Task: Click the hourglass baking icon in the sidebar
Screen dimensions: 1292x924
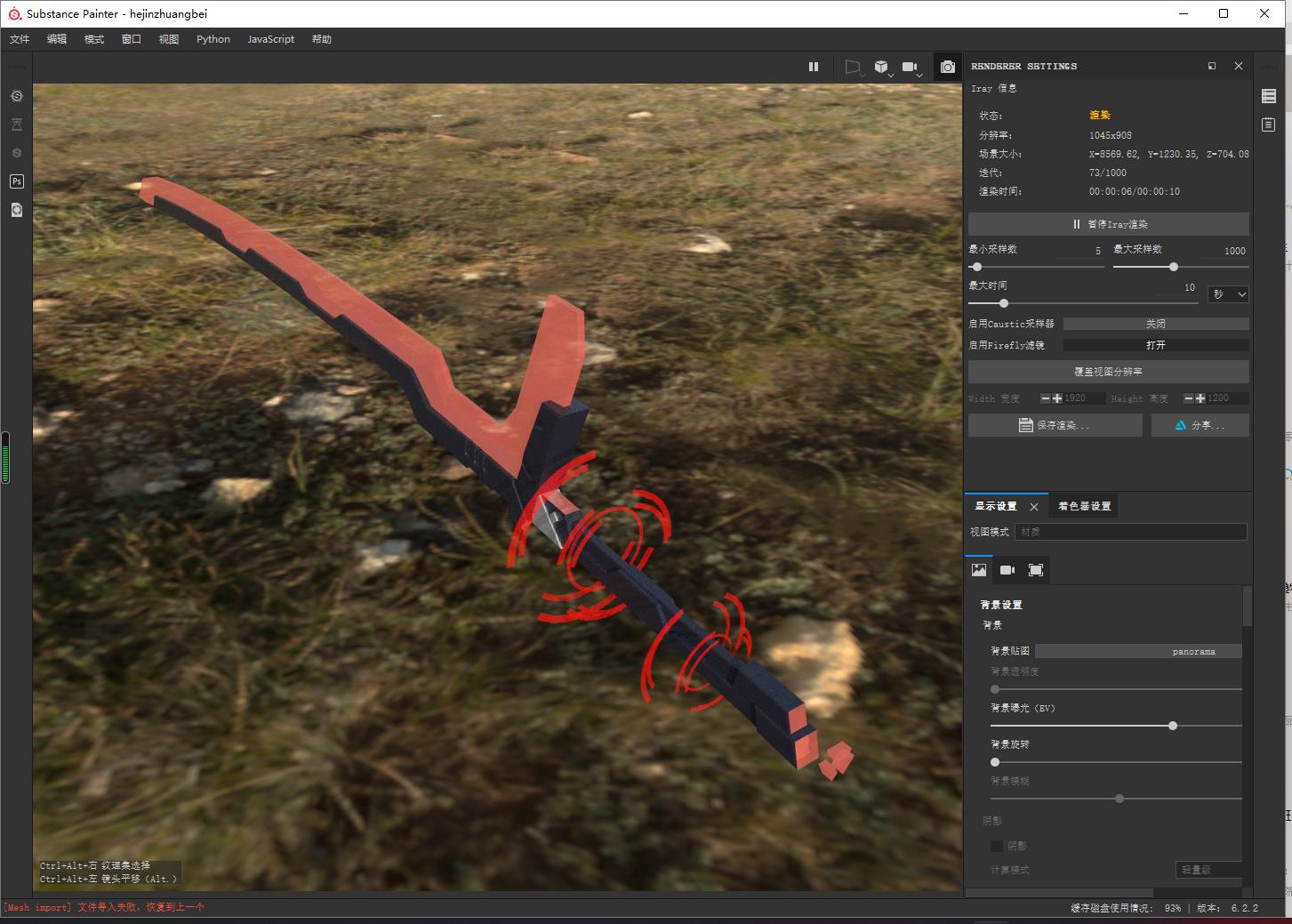Action: pos(16,125)
